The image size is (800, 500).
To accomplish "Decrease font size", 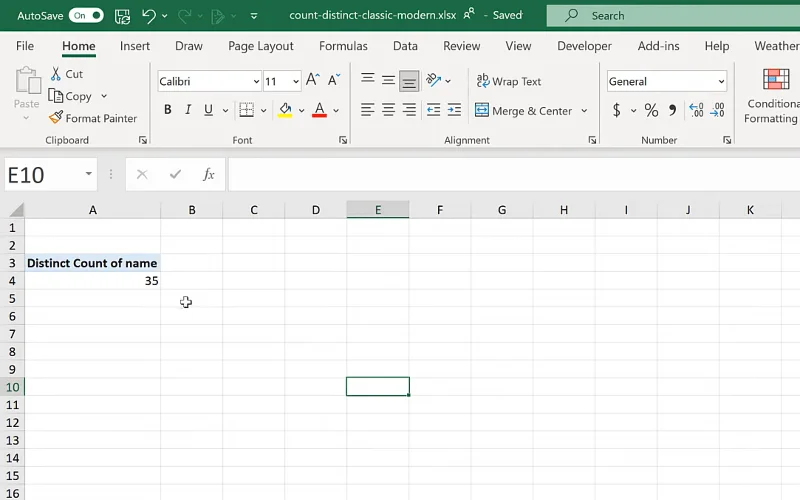I will point(334,80).
